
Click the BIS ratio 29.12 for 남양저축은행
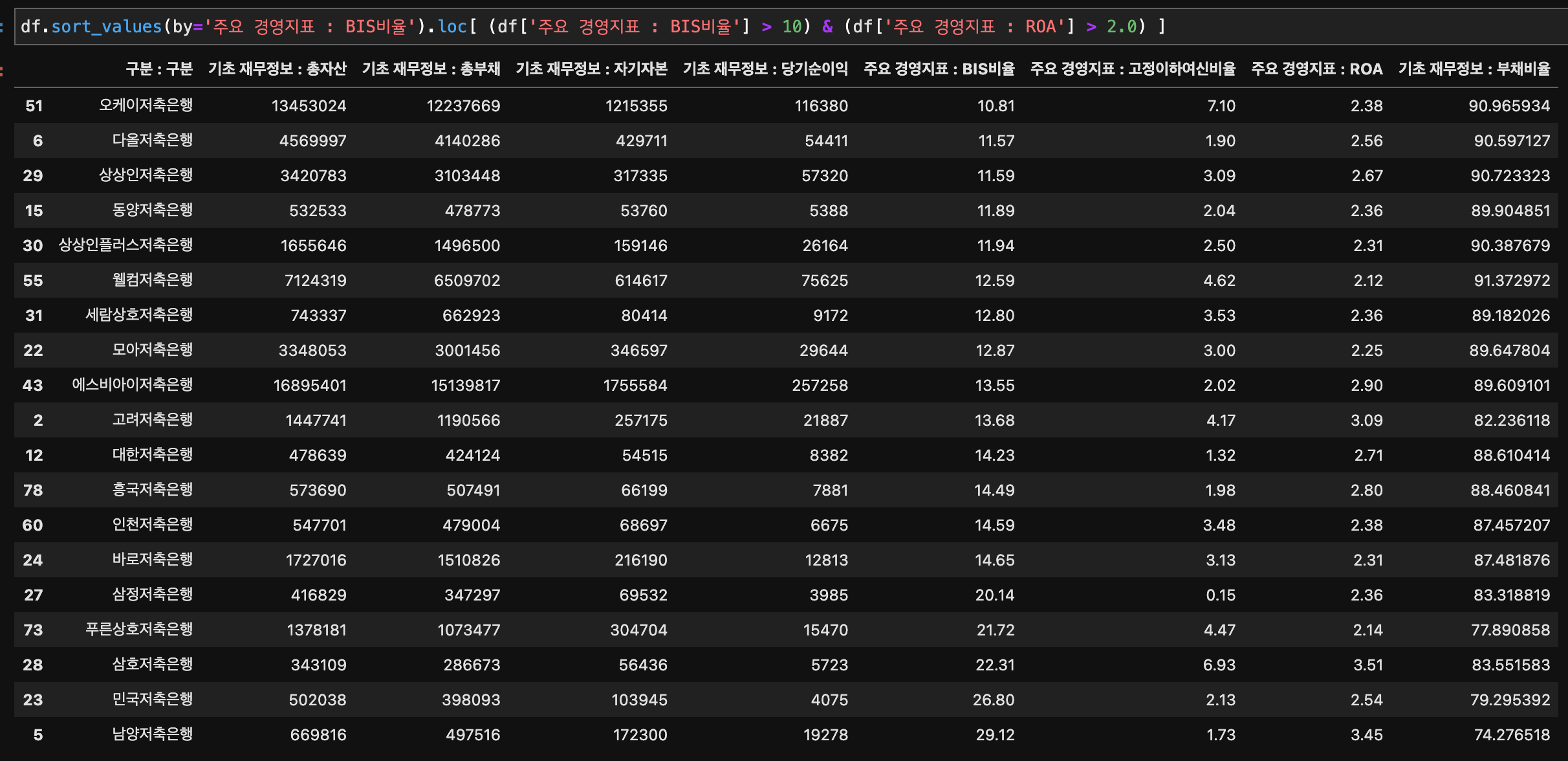pyautogui.click(x=995, y=734)
